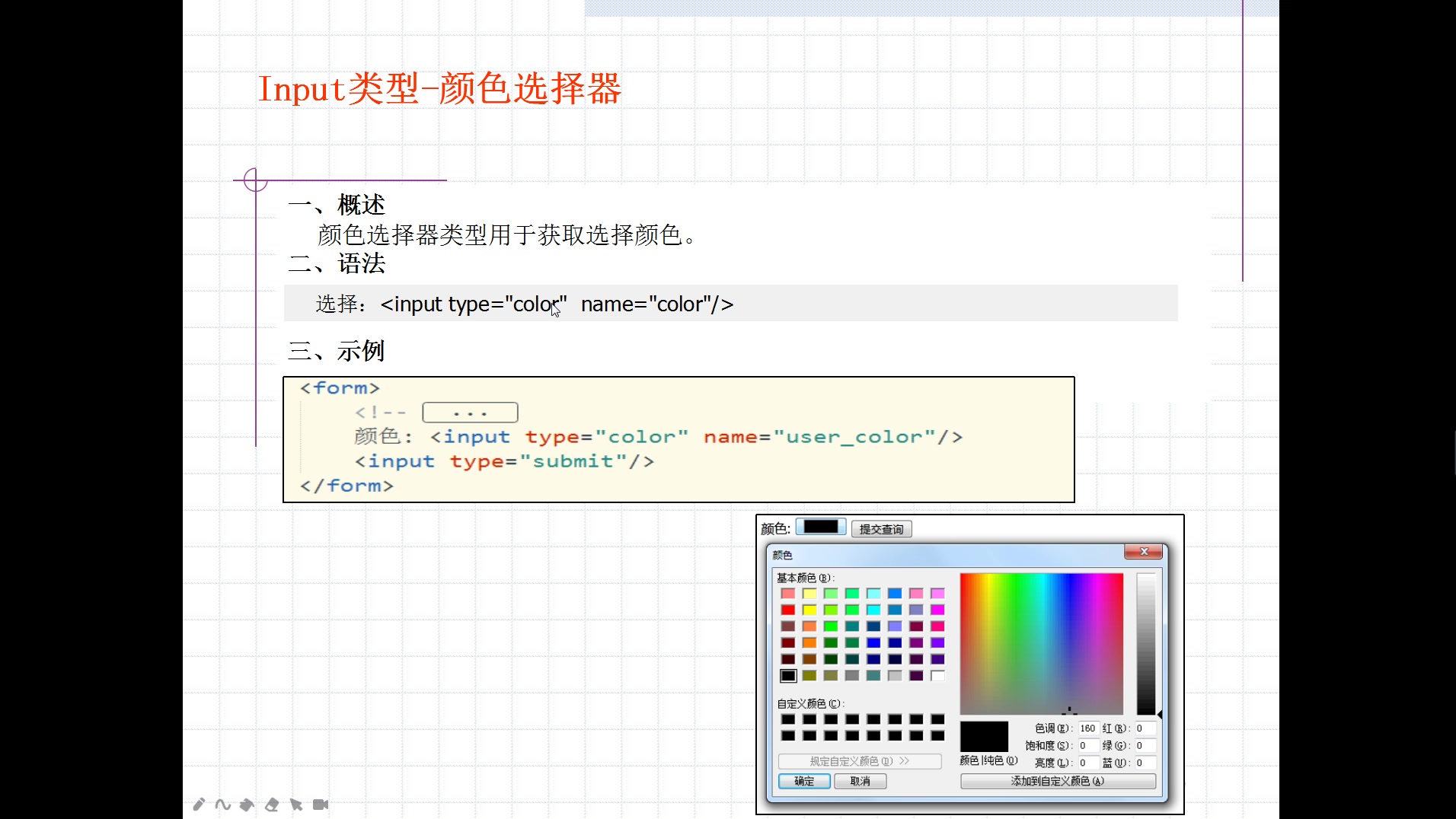Select the pen annotation tool

pos(199,805)
